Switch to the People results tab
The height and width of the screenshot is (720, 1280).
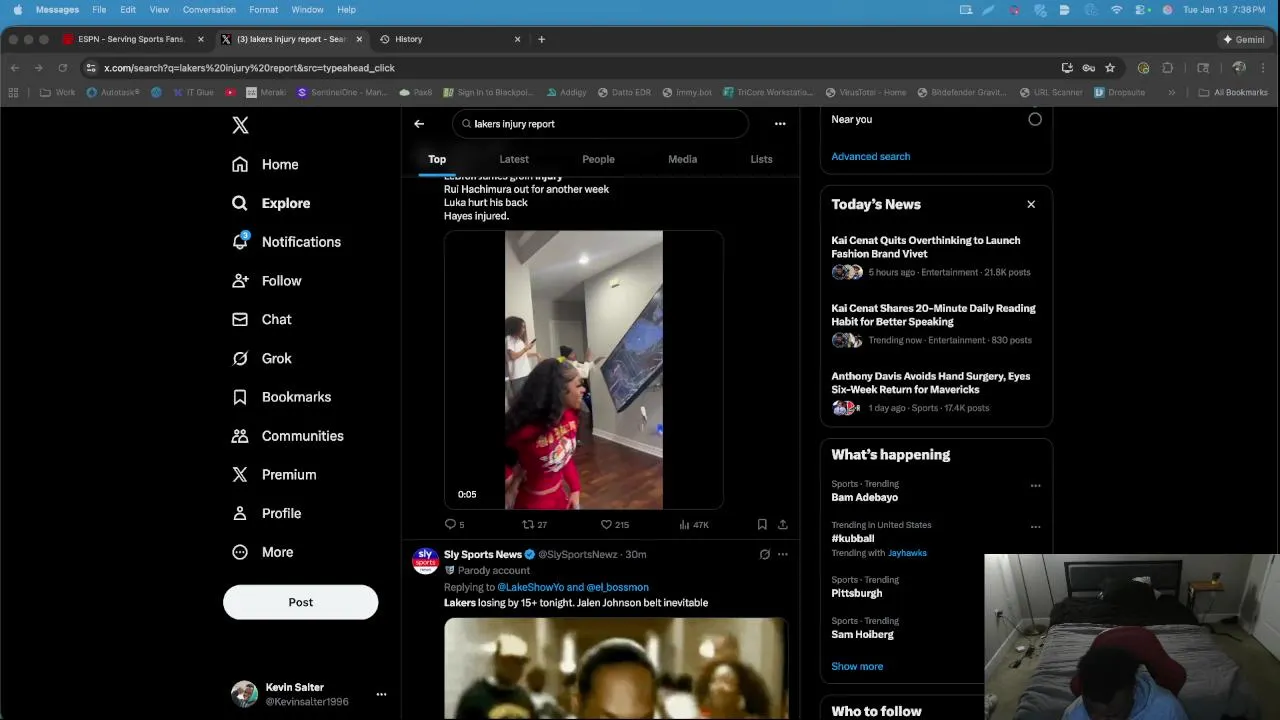598,159
